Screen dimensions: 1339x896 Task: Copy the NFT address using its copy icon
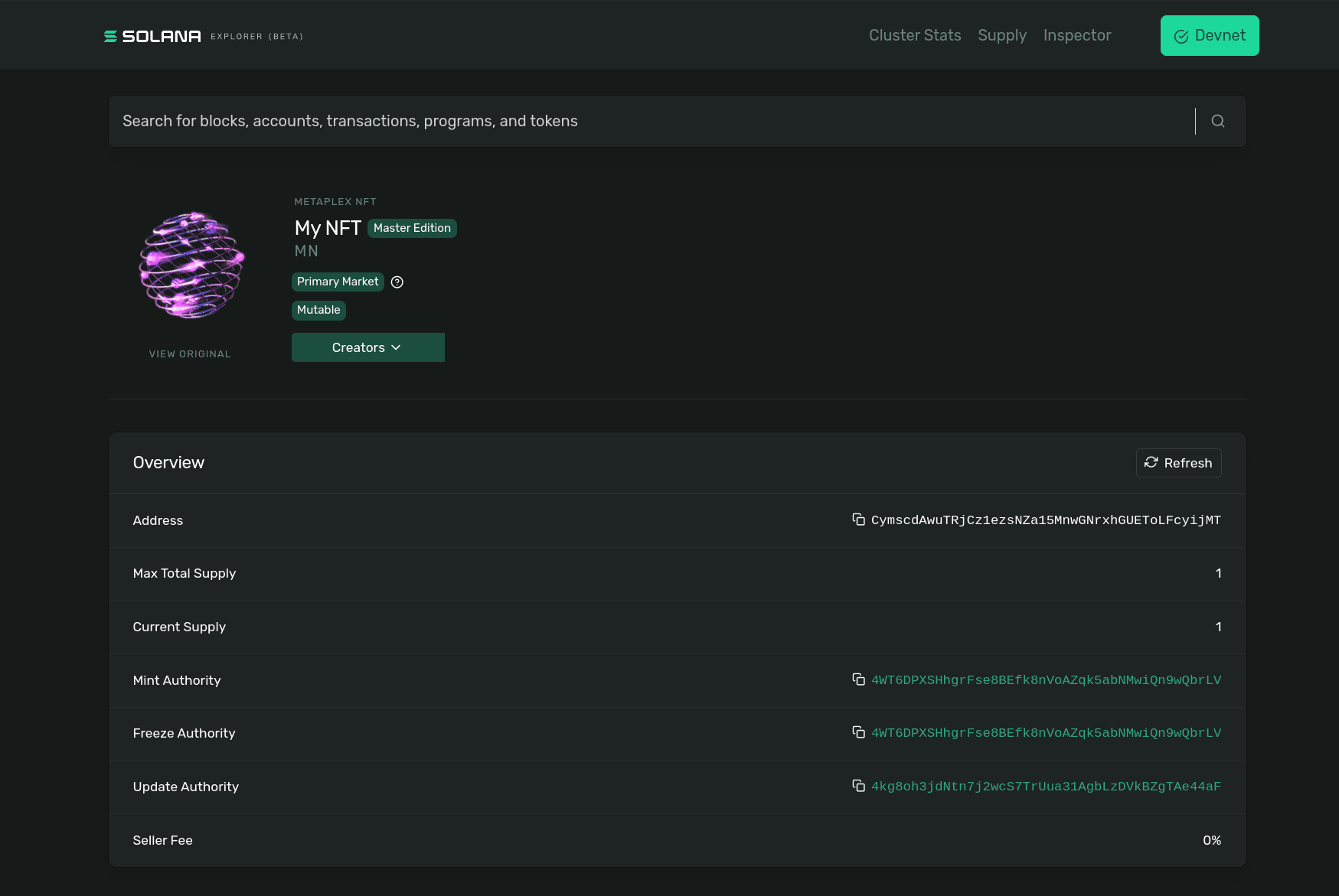coord(858,520)
